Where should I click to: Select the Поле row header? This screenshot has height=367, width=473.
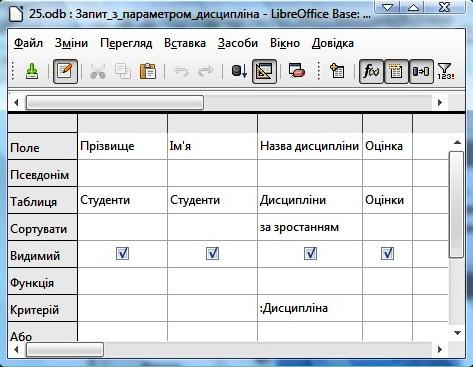tap(42, 146)
